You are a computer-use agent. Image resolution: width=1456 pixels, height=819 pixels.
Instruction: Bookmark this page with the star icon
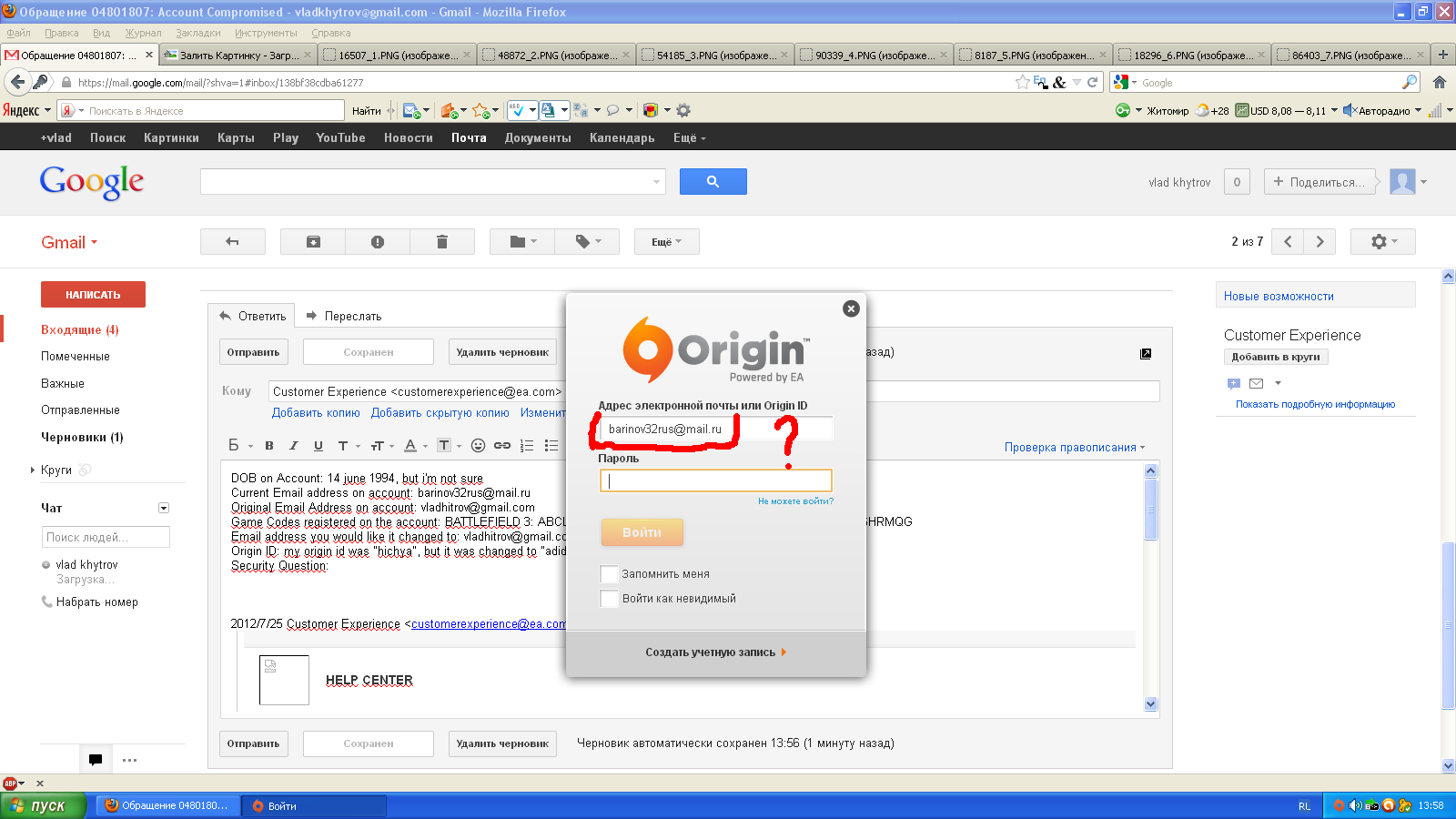click(x=1023, y=82)
